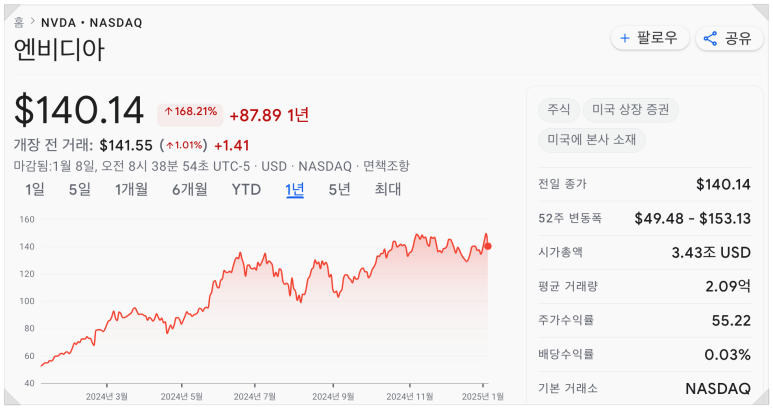Open the 홈 breadcrumb link
The image size is (773, 409).
point(19,22)
